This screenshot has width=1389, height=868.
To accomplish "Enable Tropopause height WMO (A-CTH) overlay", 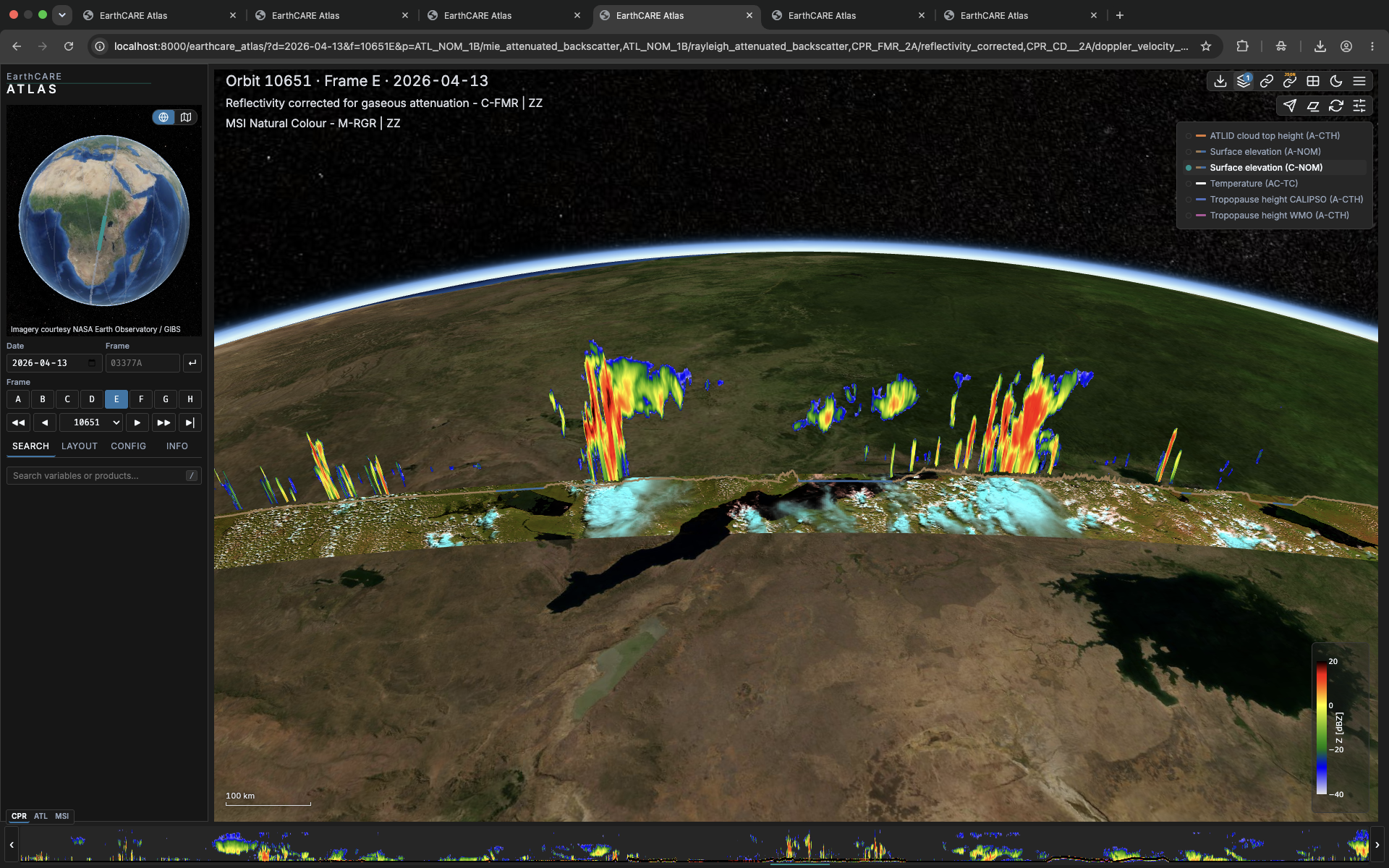I will tap(1274, 216).
